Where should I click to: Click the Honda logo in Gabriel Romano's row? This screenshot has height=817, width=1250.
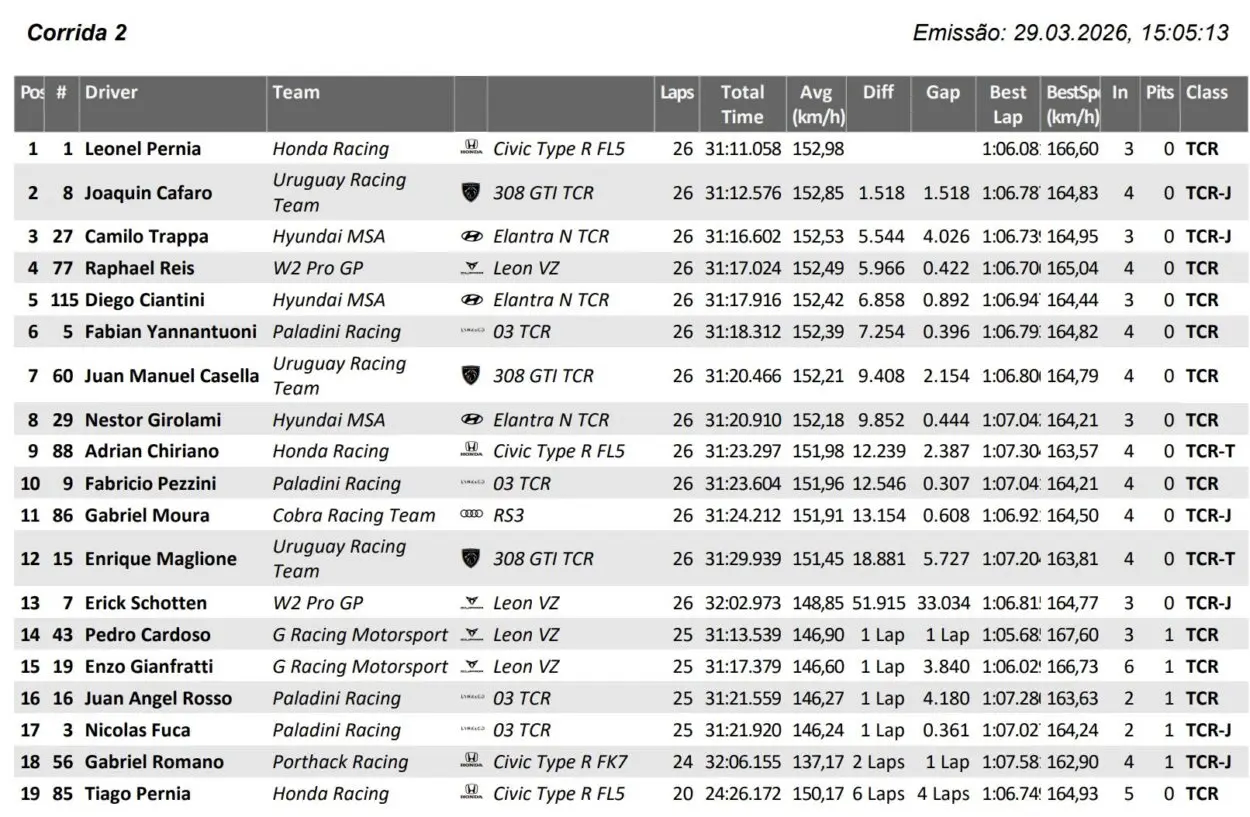470,762
